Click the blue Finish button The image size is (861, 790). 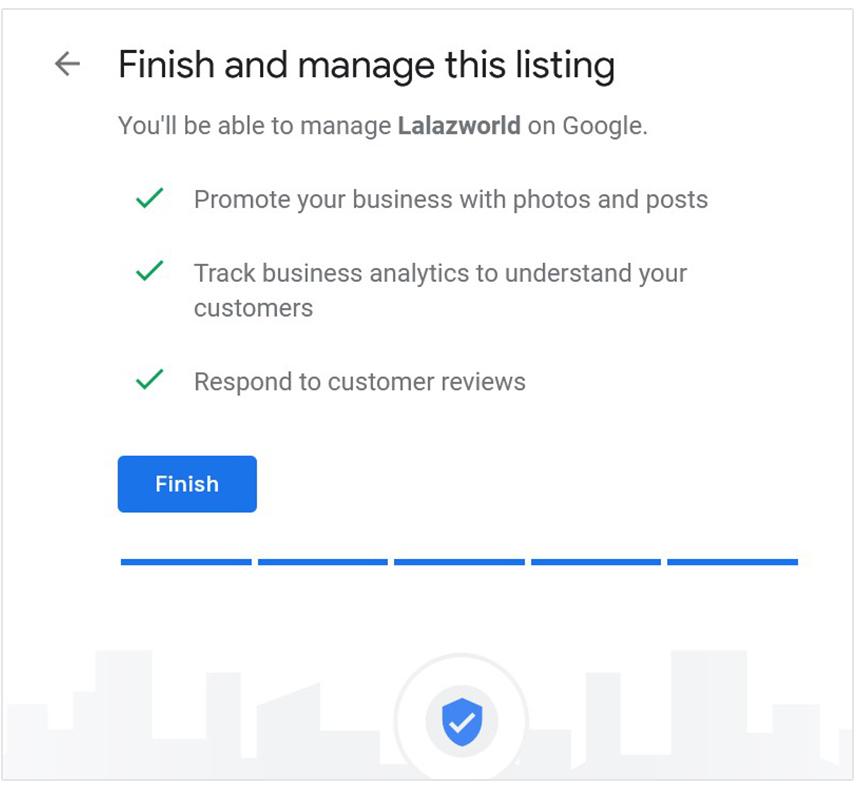(x=187, y=484)
